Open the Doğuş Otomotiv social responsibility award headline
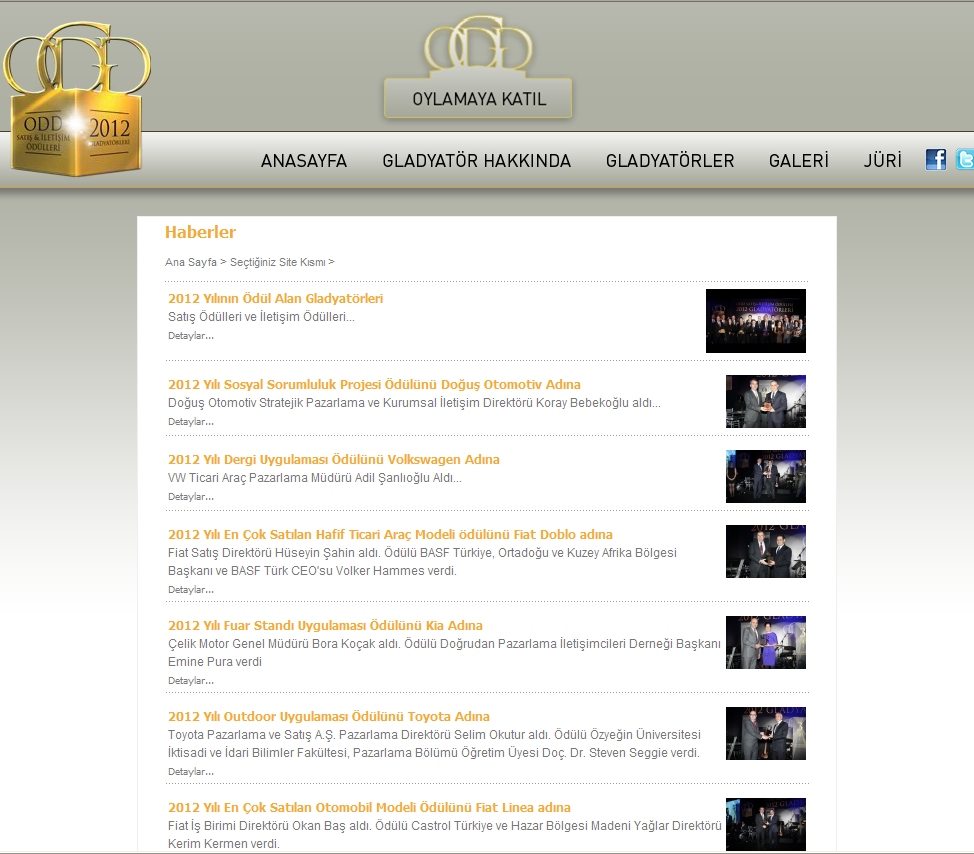The height and width of the screenshot is (854, 974). click(374, 384)
